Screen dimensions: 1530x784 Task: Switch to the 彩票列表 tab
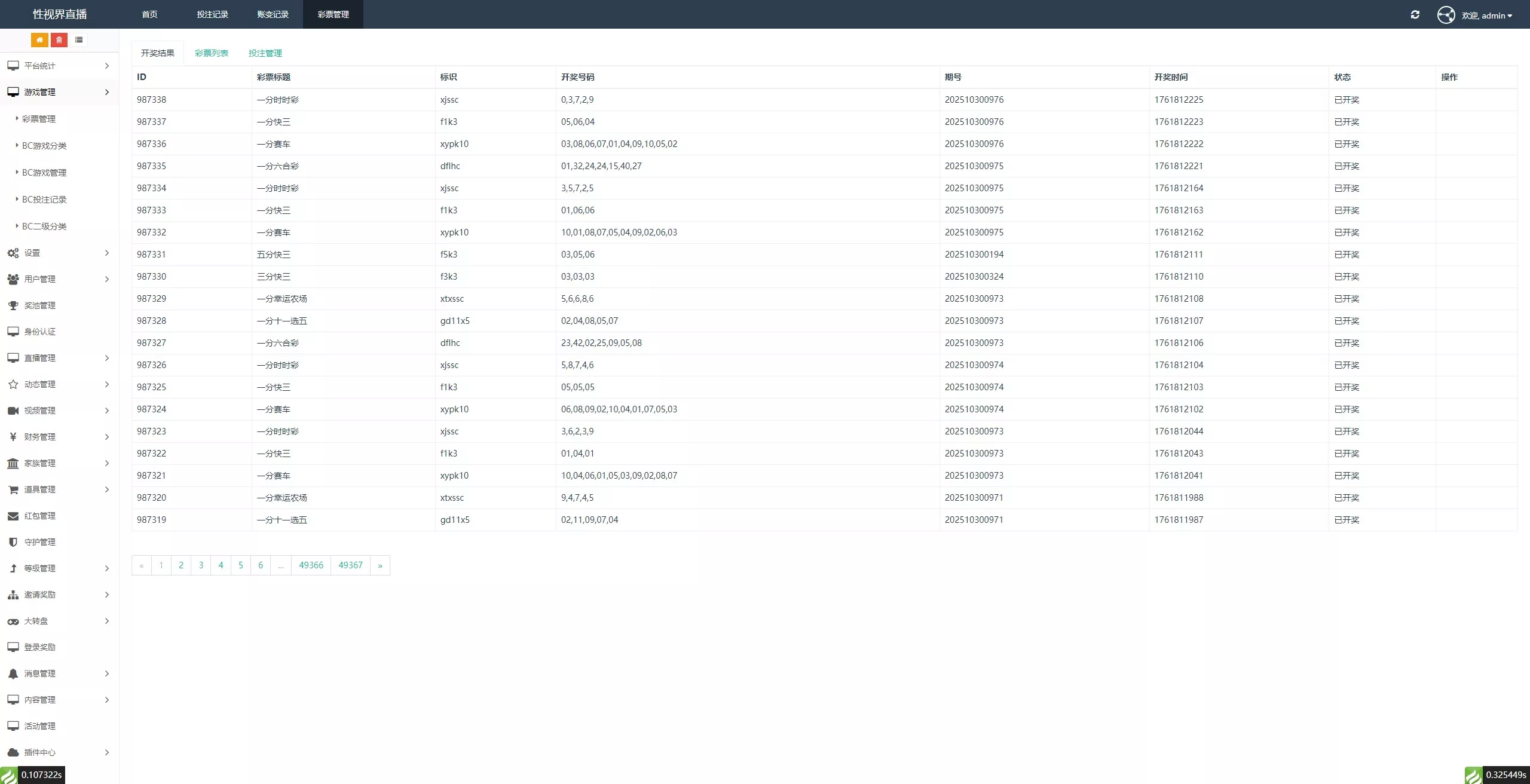tap(212, 53)
